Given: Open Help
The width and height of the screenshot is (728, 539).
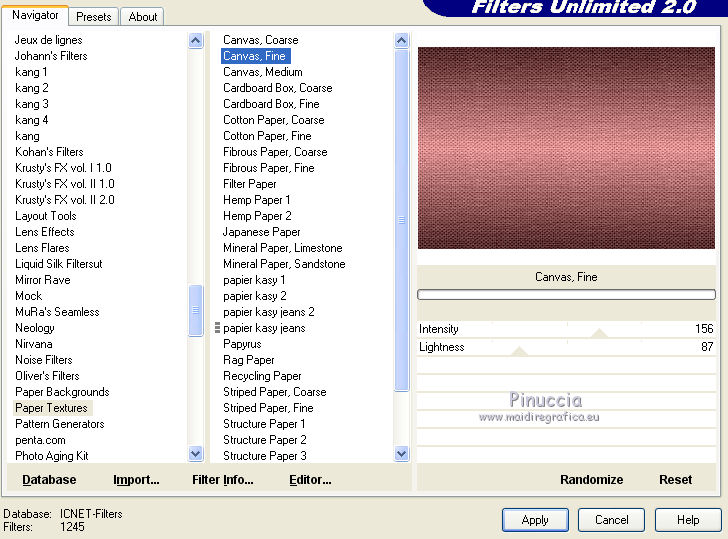Looking at the screenshot, I should 688,520.
